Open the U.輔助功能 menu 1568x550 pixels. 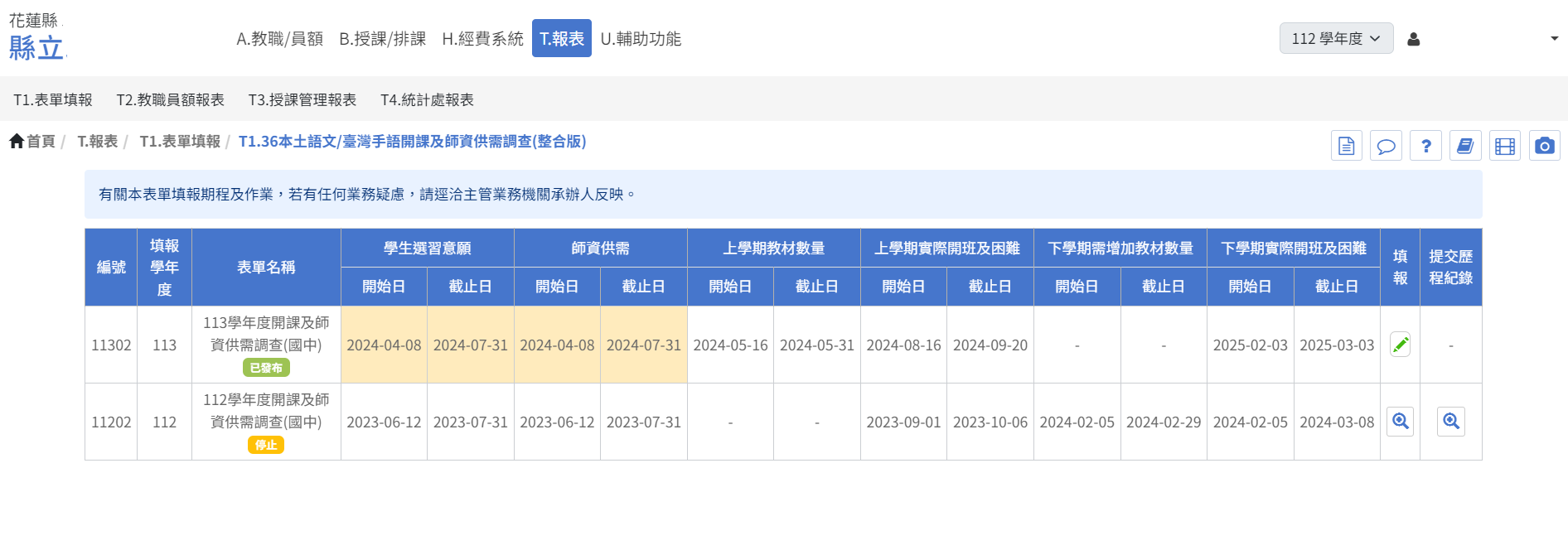click(x=640, y=39)
